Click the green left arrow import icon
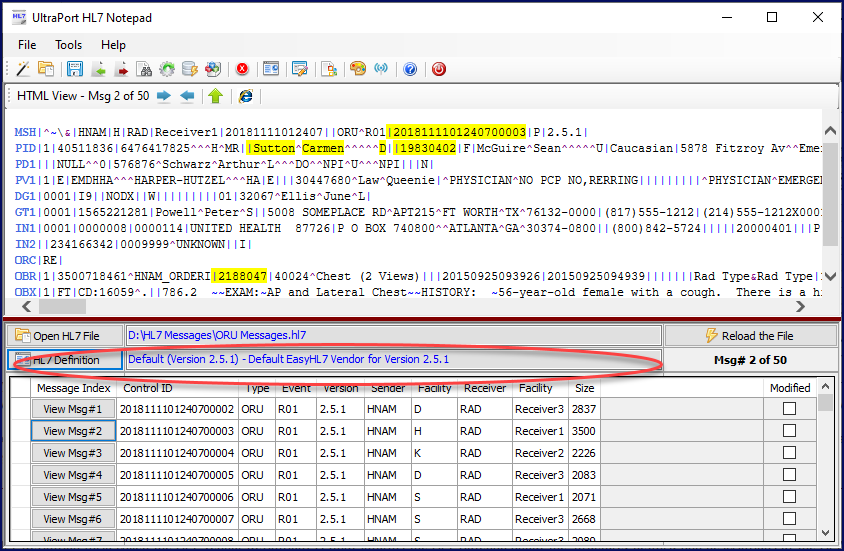 [99, 69]
